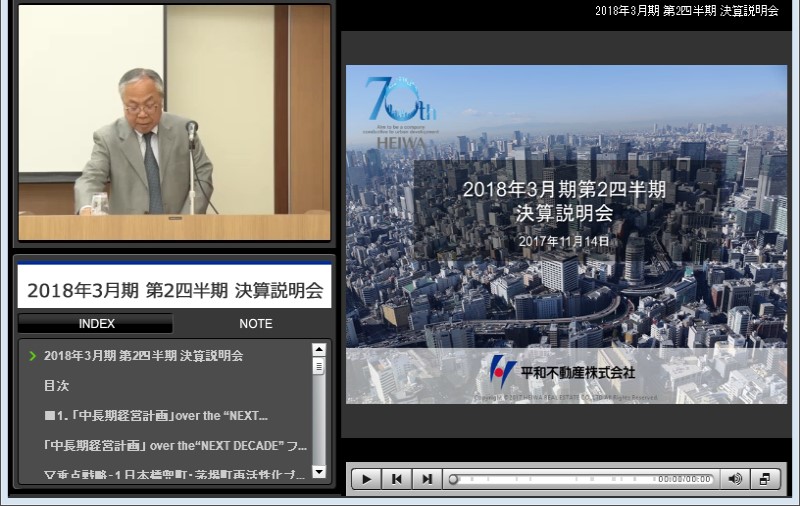
Task: Click the seek bar handle
Action: [453, 479]
